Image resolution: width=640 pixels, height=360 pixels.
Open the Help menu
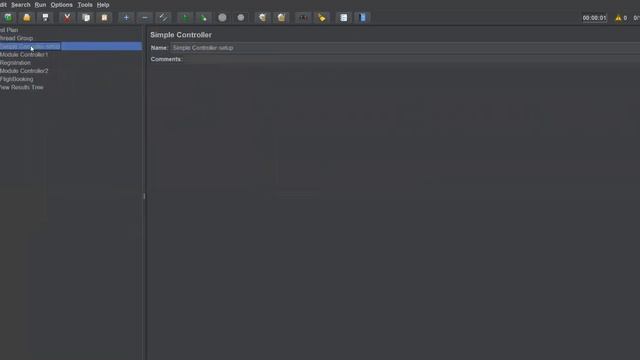click(x=103, y=5)
